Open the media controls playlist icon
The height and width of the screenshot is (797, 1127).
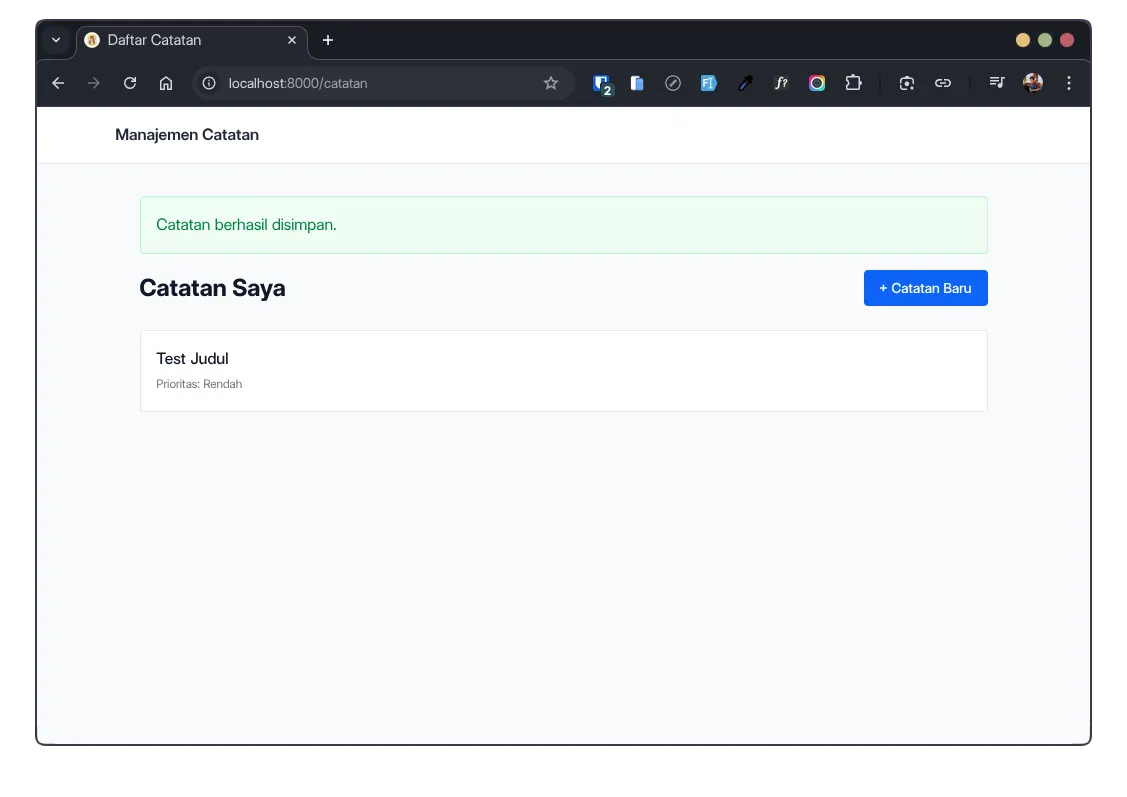pyautogui.click(x=997, y=84)
